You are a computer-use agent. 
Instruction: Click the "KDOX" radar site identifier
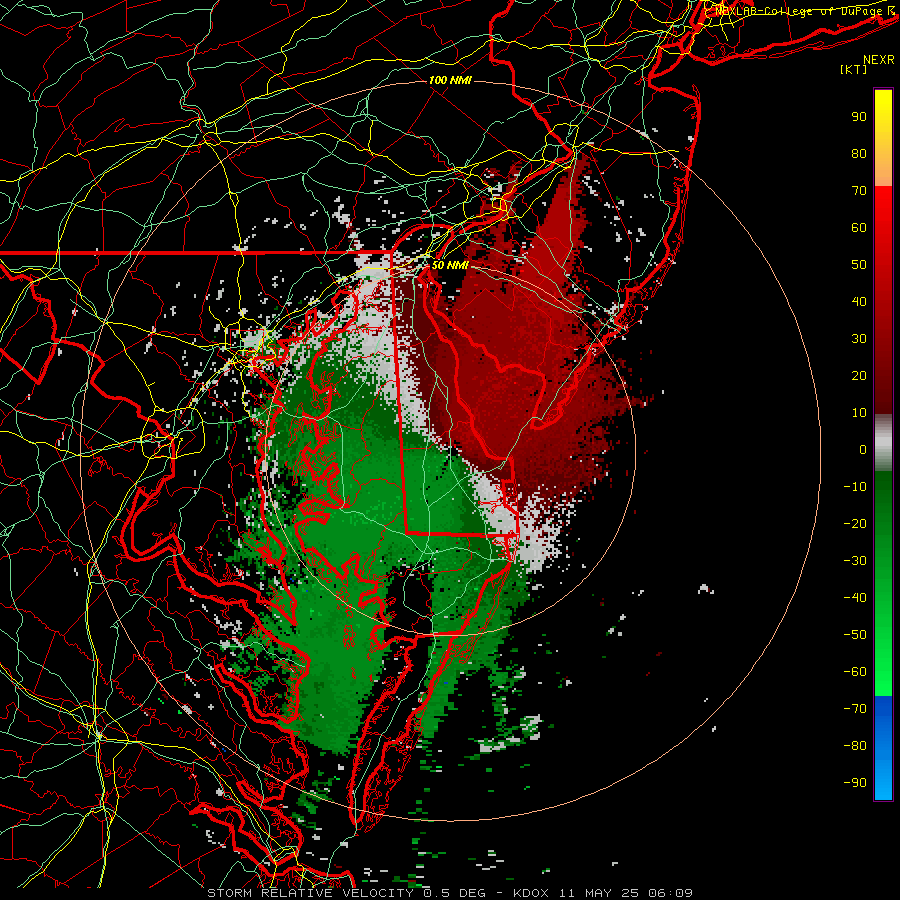(531, 893)
